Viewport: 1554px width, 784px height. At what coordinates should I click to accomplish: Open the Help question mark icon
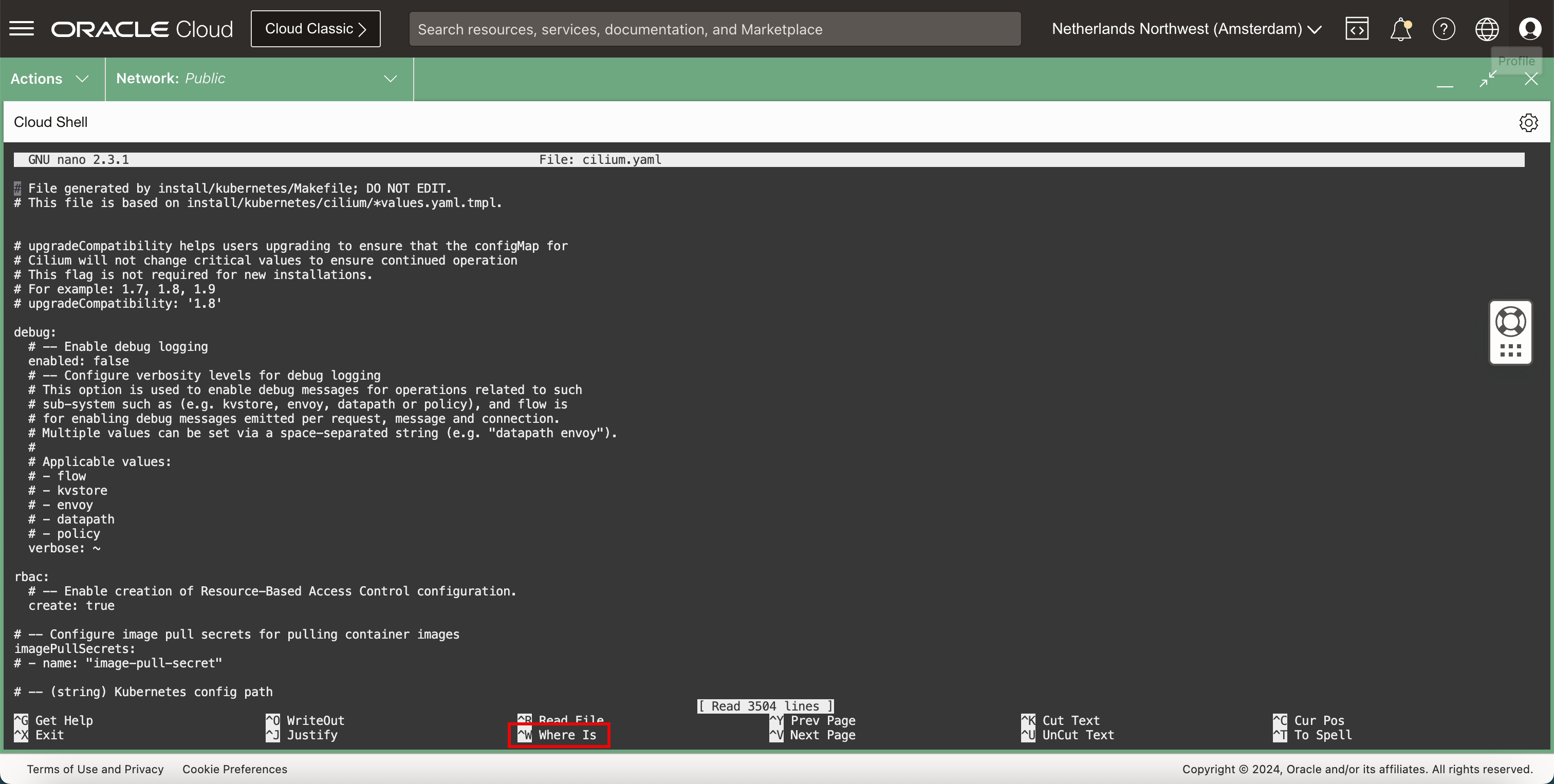click(x=1444, y=28)
